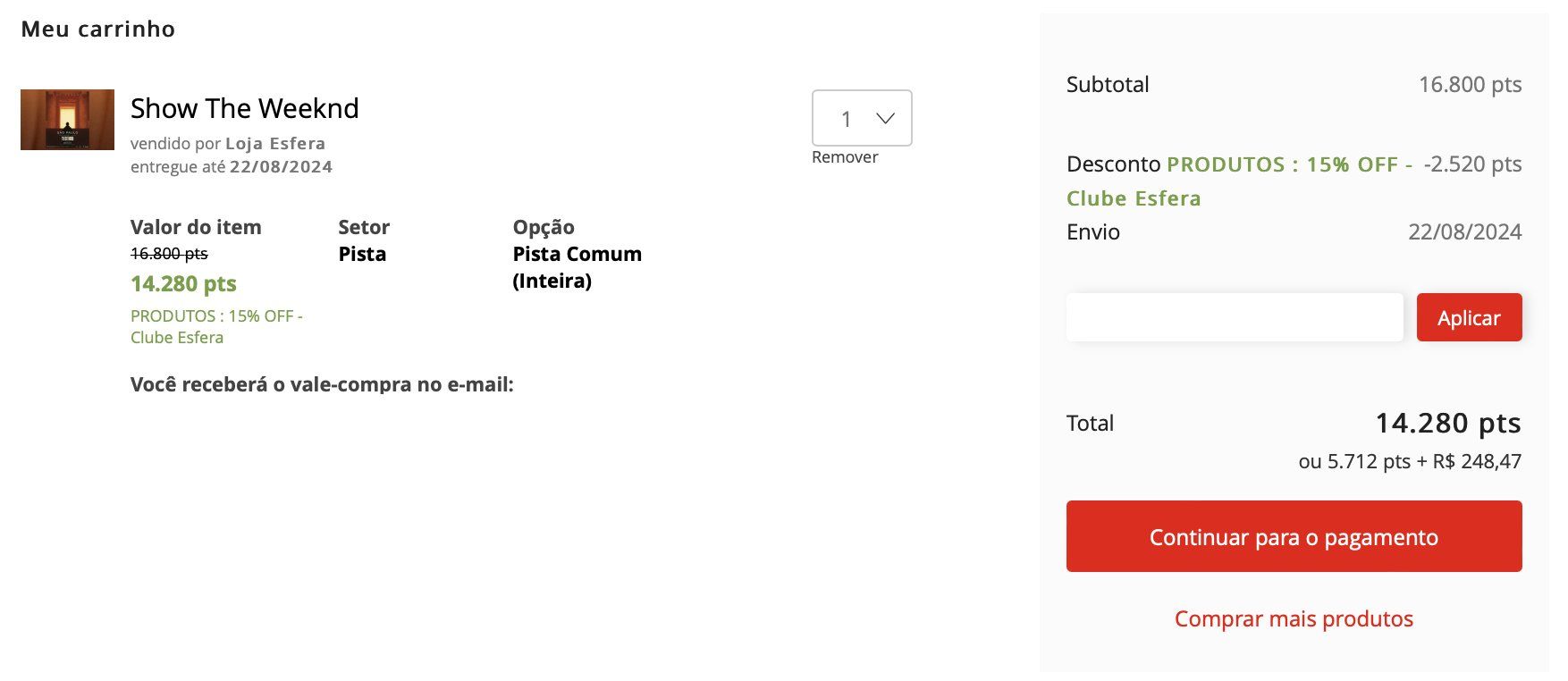1568x681 pixels.
Task: Click the bold Total 14.280 pts amount
Action: pos(1448,423)
